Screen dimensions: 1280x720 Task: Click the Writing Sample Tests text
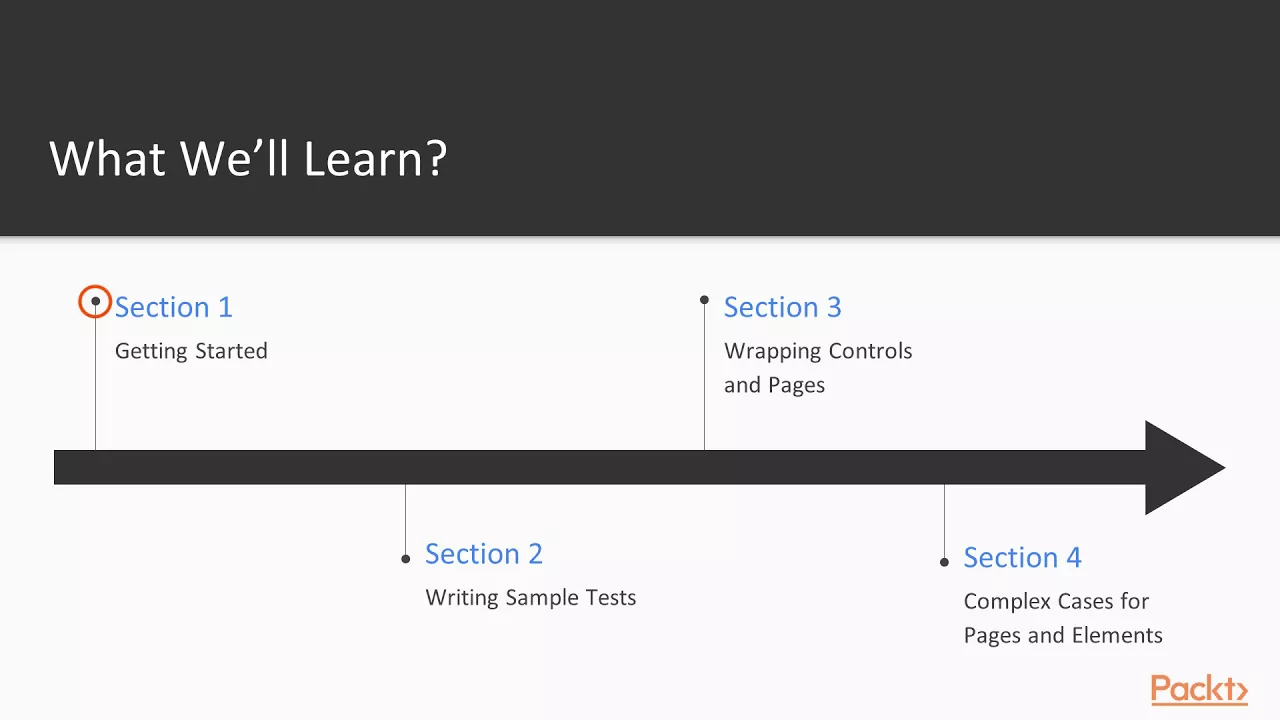[530, 598]
